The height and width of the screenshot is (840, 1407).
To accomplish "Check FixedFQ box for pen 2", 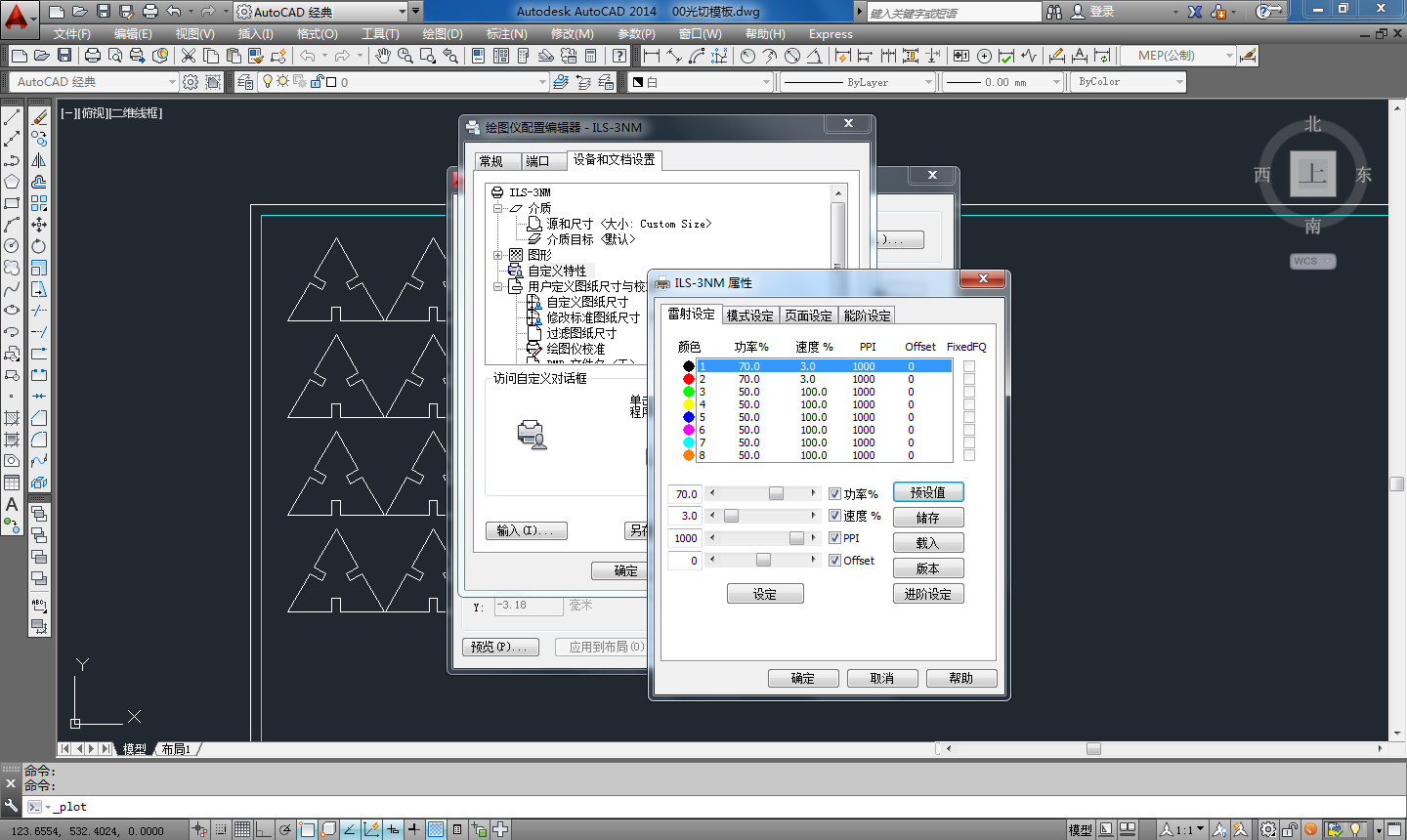I will pyautogui.click(x=969, y=379).
